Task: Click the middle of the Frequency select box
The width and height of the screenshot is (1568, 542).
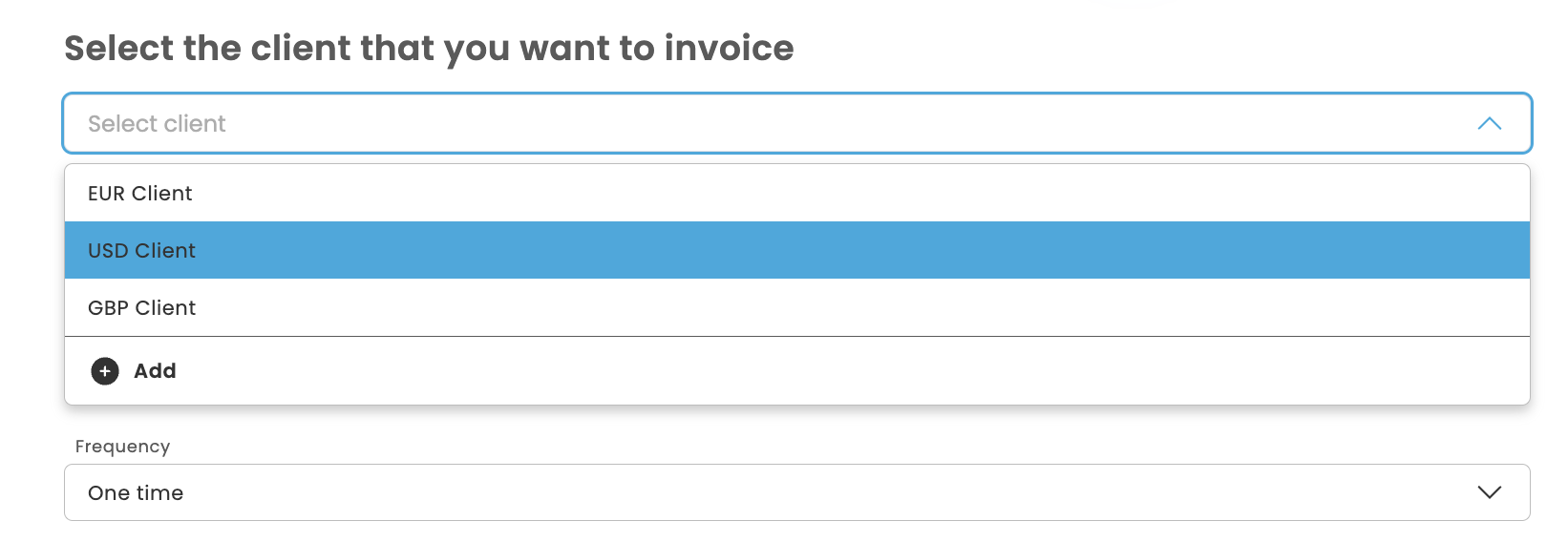Action: 796,492
